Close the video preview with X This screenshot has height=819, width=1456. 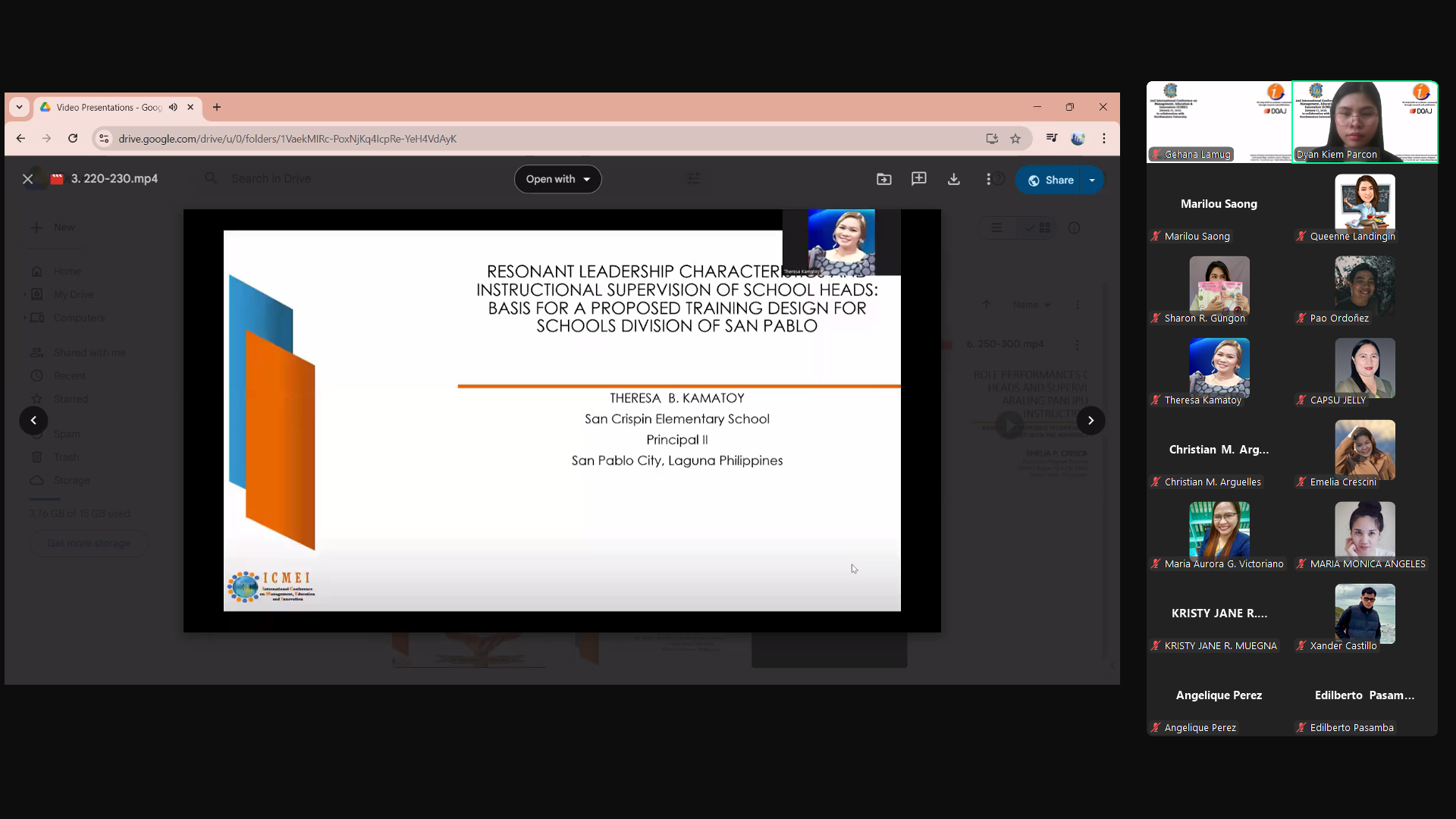pyautogui.click(x=28, y=179)
